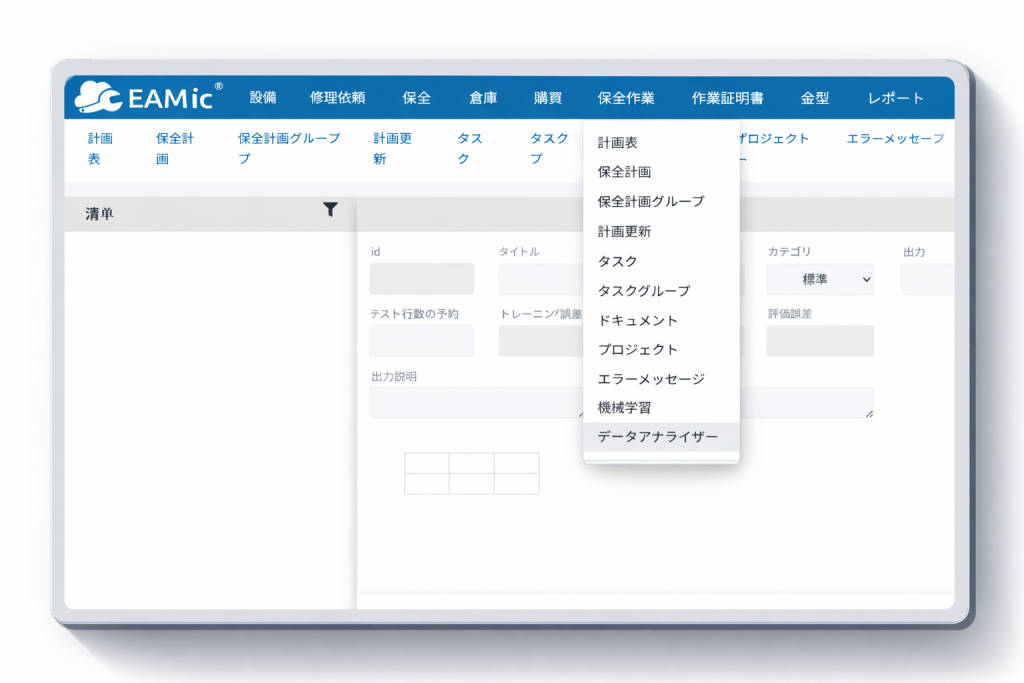Choose タスクグループ in the dropdown menu
1024x683 pixels.
pyautogui.click(x=643, y=291)
